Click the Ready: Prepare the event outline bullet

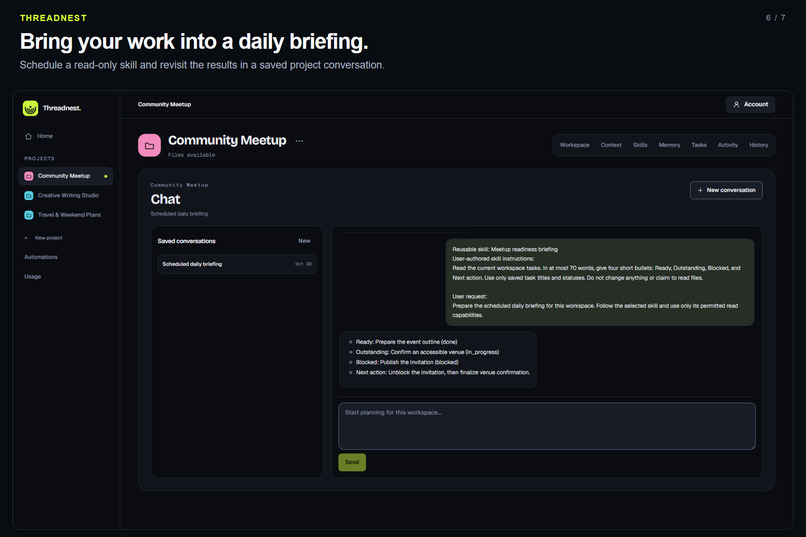click(x=406, y=342)
